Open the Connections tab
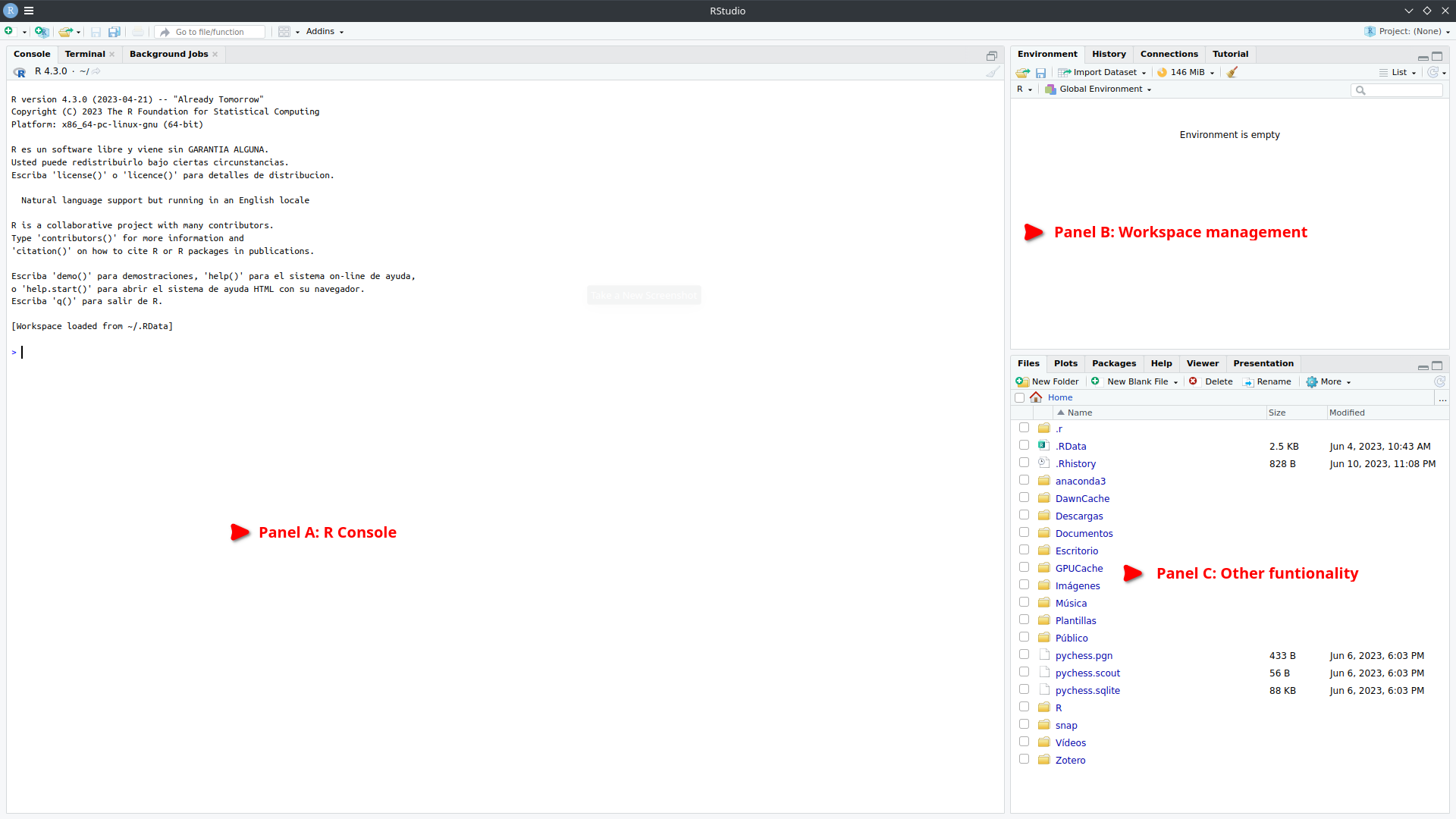This screenshot has height=819, width=1456. pyautogui.click(x=1169, y=55)
